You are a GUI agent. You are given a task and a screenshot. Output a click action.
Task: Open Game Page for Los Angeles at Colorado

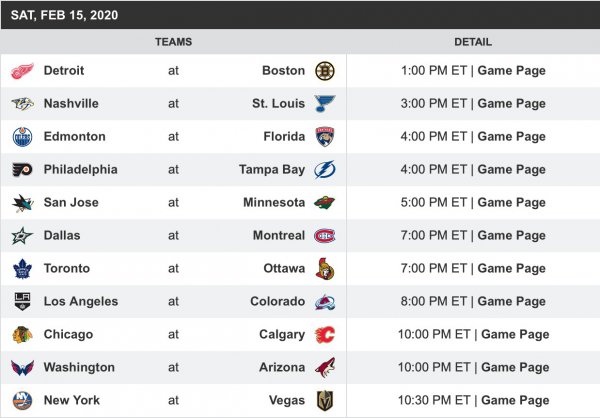(511, 302)
